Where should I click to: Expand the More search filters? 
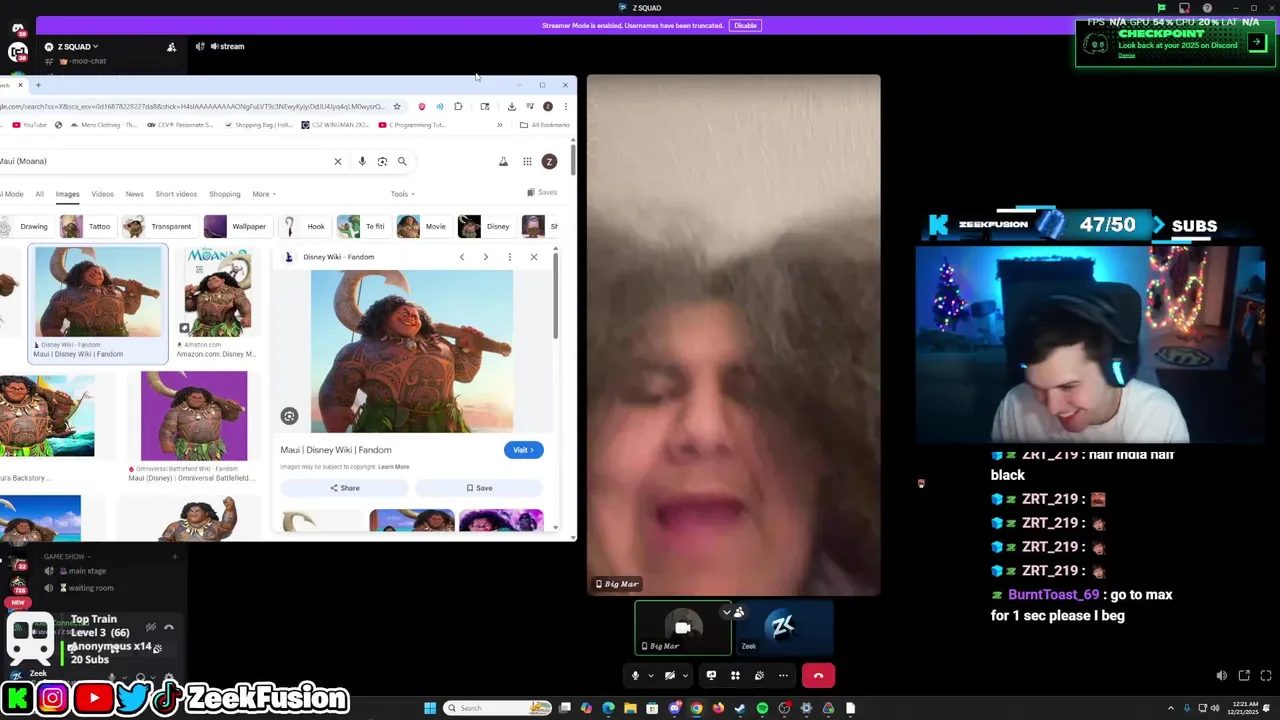click(x=264, y=194)
